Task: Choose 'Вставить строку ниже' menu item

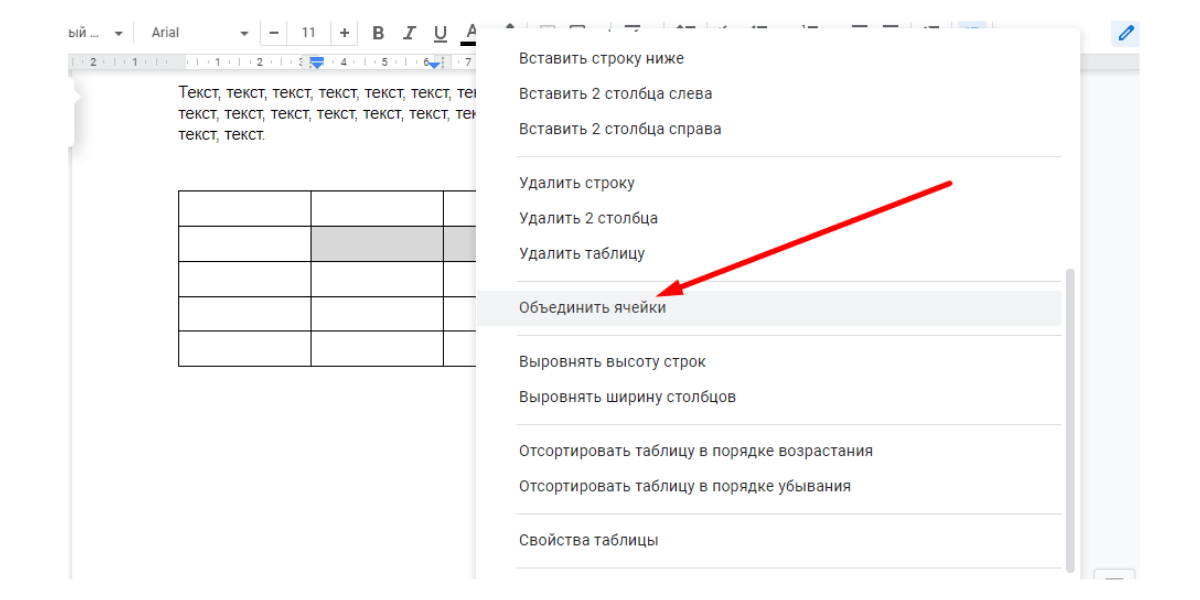Action: 601,58
